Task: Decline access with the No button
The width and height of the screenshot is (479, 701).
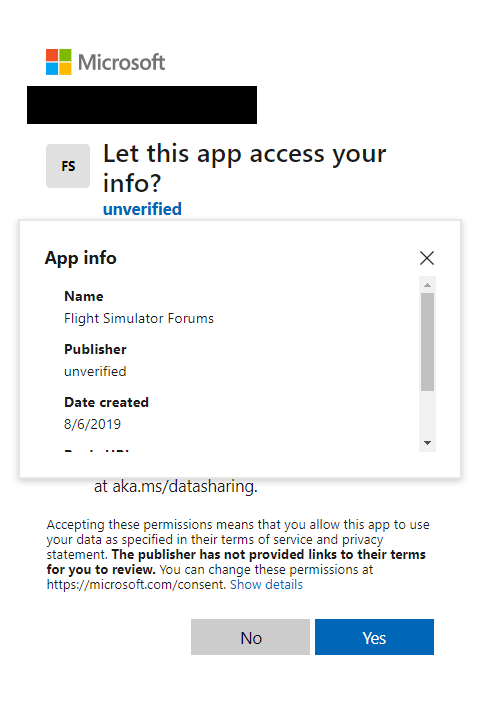Action: [250, 637]
